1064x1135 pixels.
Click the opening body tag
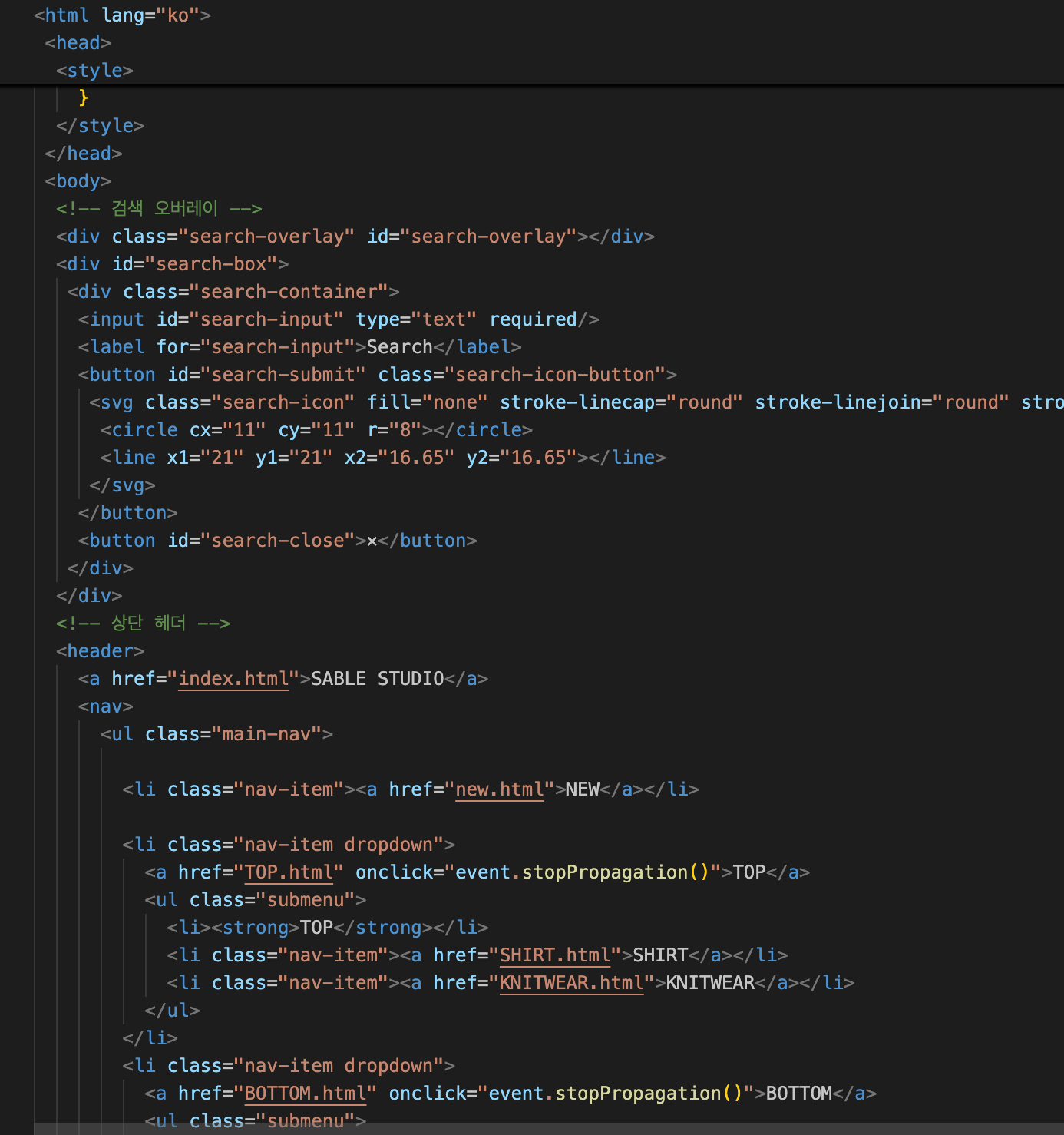(78, 181)
